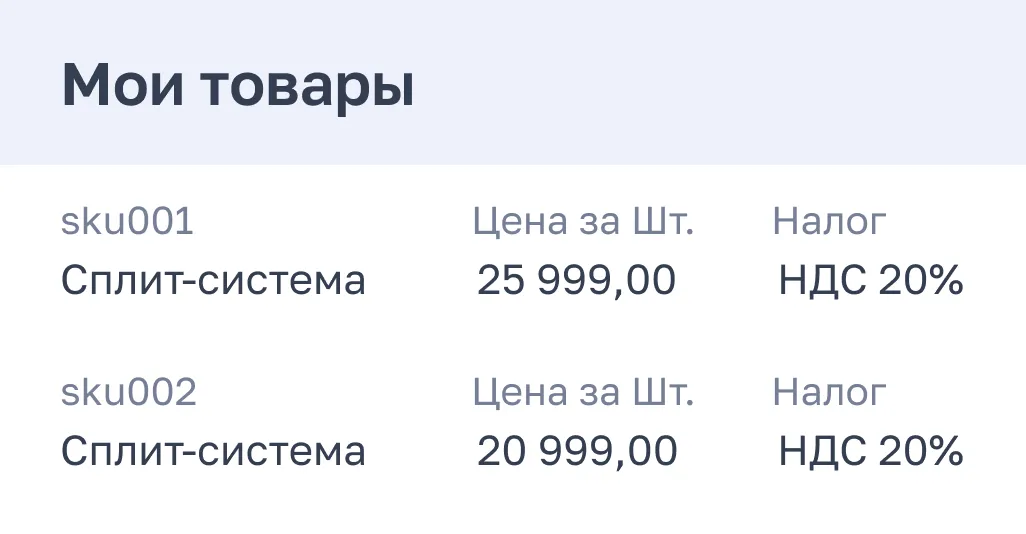Select the sku002 product code
The image size is (1026, 534).
click(129, 393)
